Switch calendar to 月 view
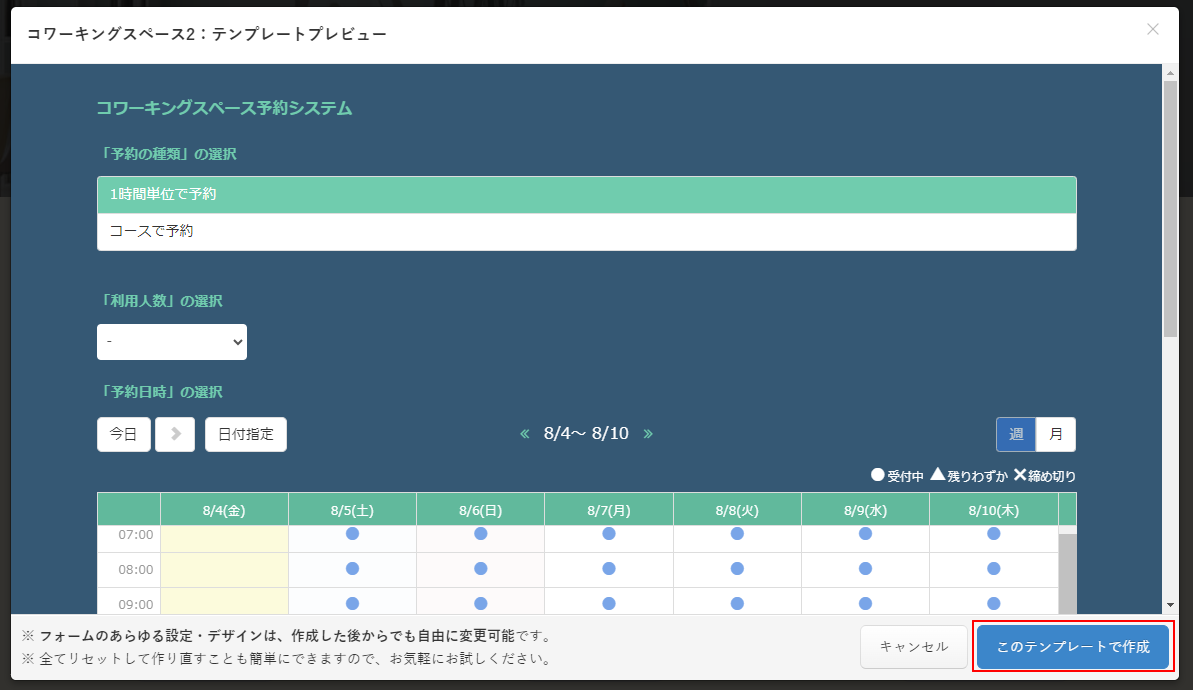Viewport: 1193px width, 690px height. 1056,434
